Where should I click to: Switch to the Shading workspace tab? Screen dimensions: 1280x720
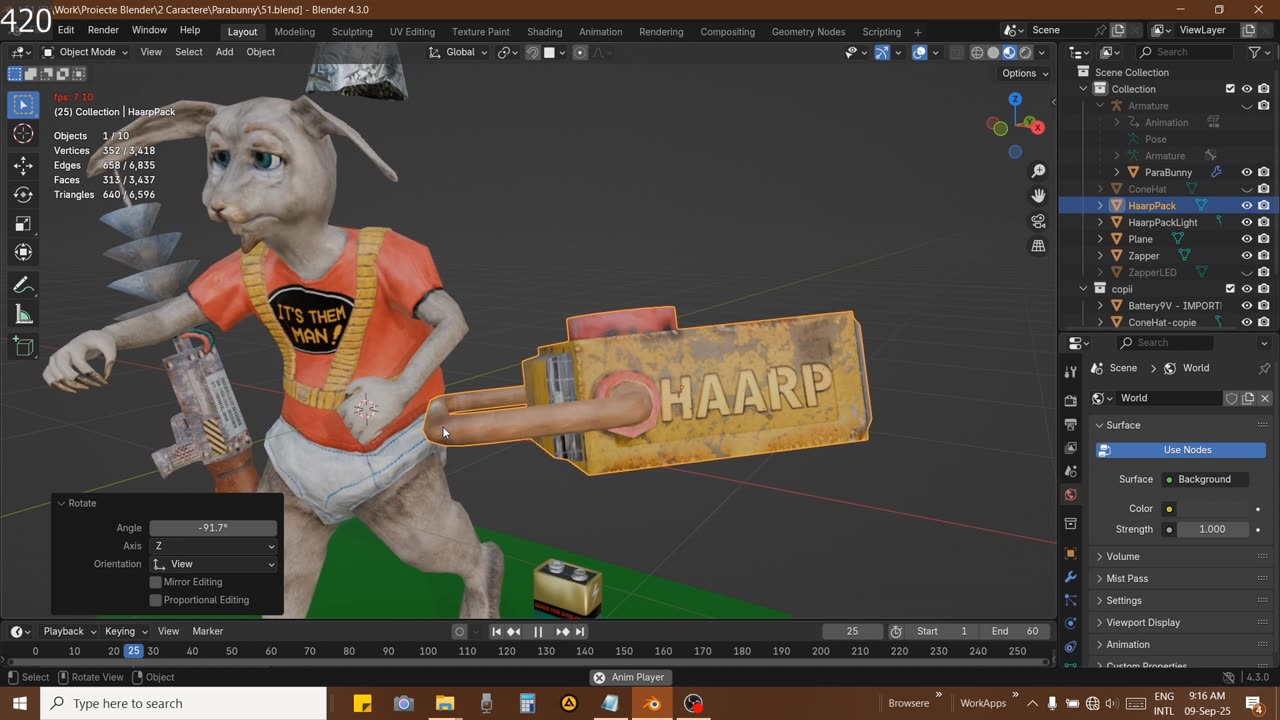coord(544,32)
